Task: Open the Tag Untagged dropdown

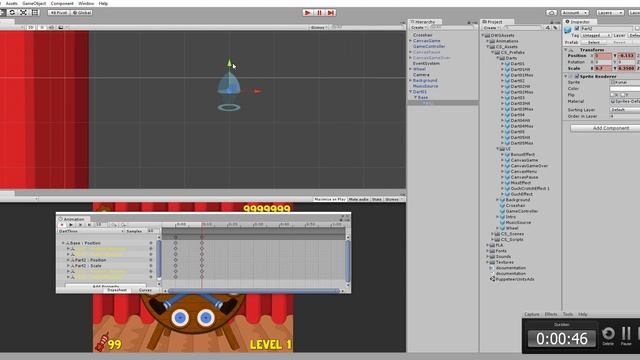Action: point(596,36)
